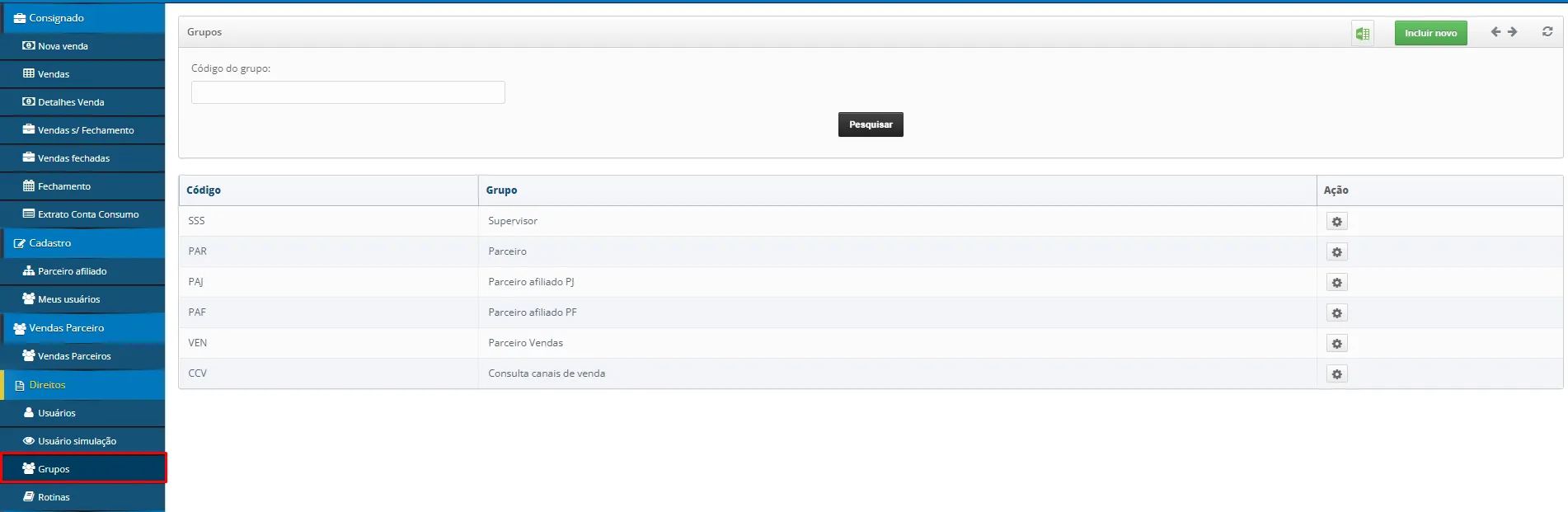This screenshot has height=512, width=1568.
Task: Open gear actions for Parceiro afiliado PF
Action: [x=1336, y=313]
